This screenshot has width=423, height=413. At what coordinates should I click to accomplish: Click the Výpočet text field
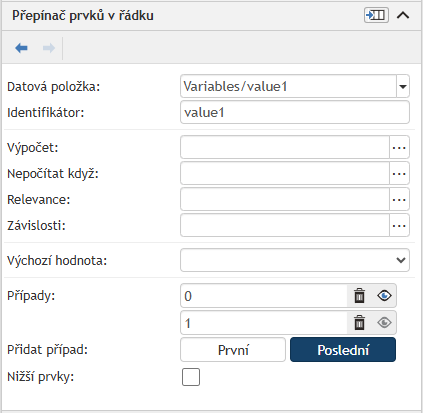(x=285, y=147)
